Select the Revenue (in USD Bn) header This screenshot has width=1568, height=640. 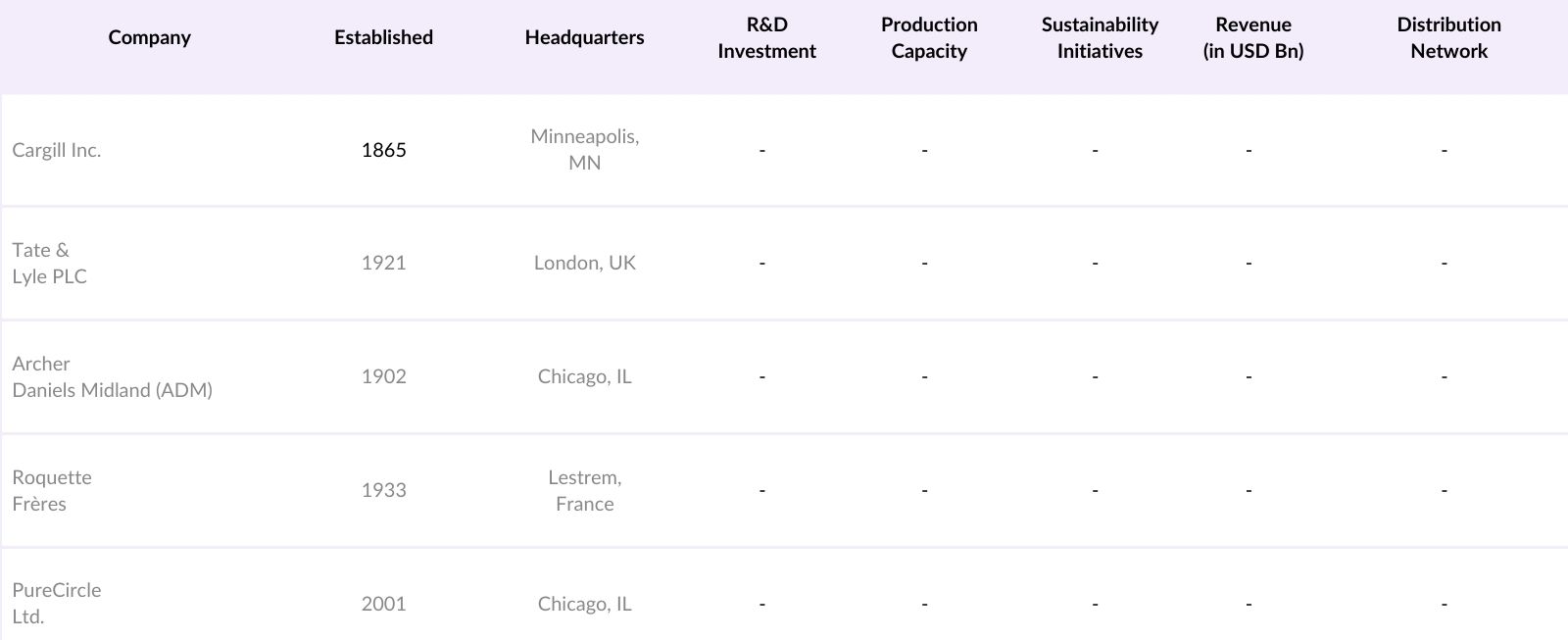(1252, 37)
